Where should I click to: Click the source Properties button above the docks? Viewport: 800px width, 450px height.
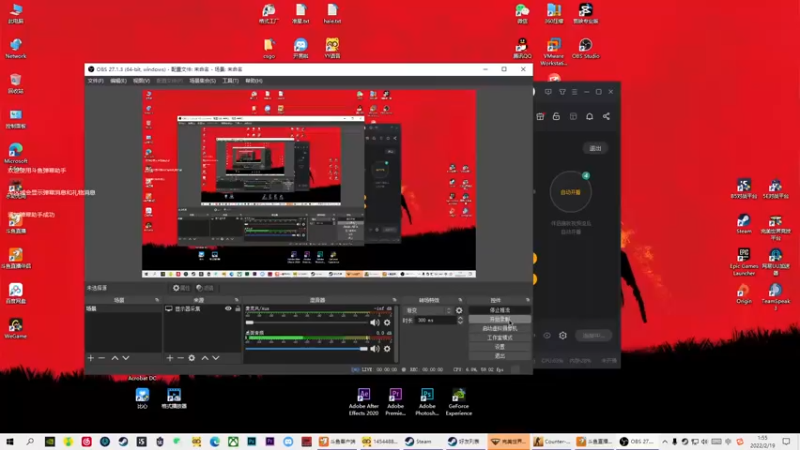coord(181,288)
